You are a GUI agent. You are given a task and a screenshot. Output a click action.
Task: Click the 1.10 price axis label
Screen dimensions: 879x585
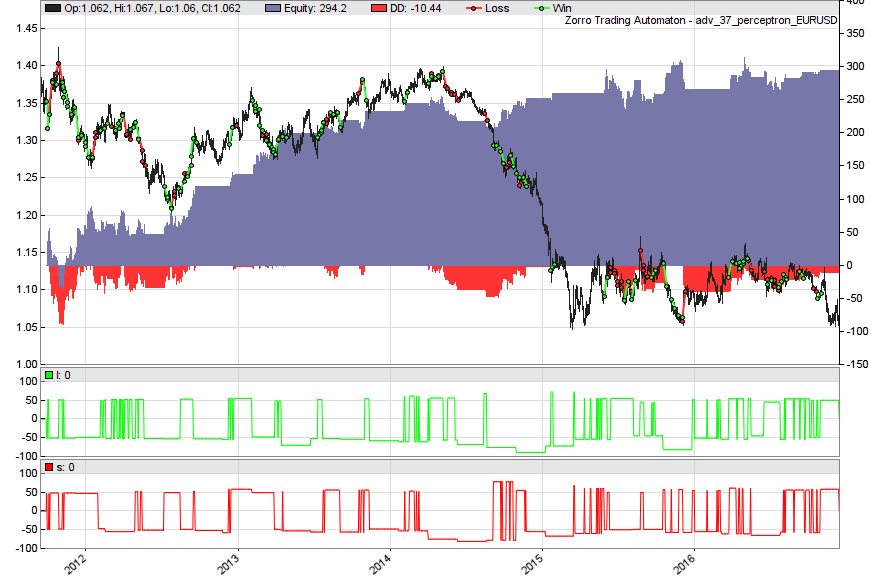(x=27, y=290)
